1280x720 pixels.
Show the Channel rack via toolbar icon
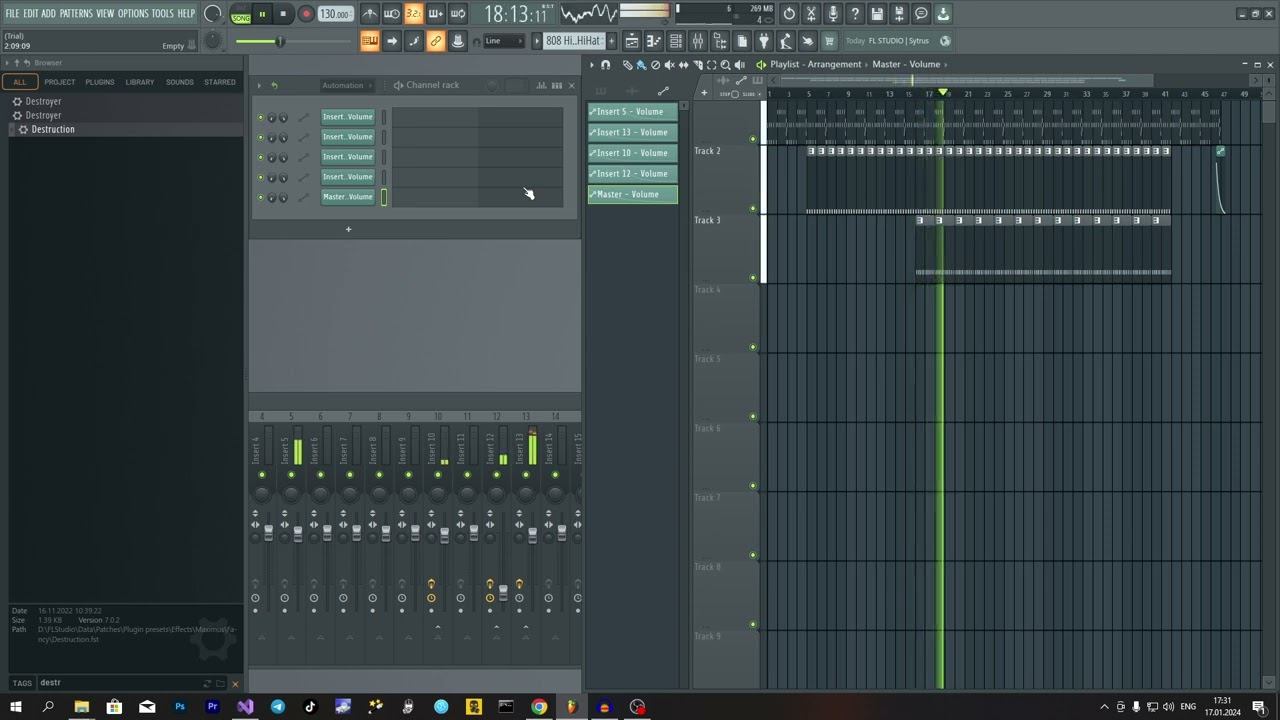pyautogui.click(x=676, y=41)
